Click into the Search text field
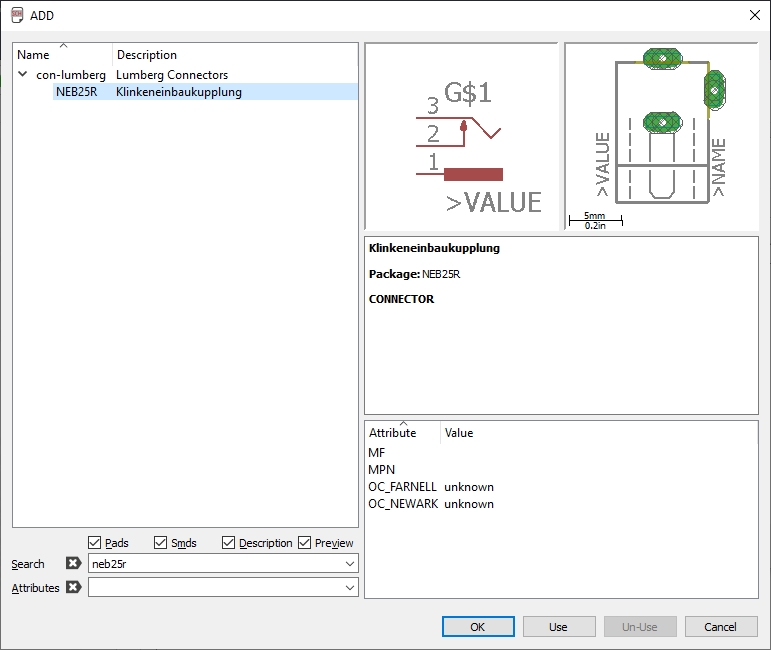 point(216,563)
